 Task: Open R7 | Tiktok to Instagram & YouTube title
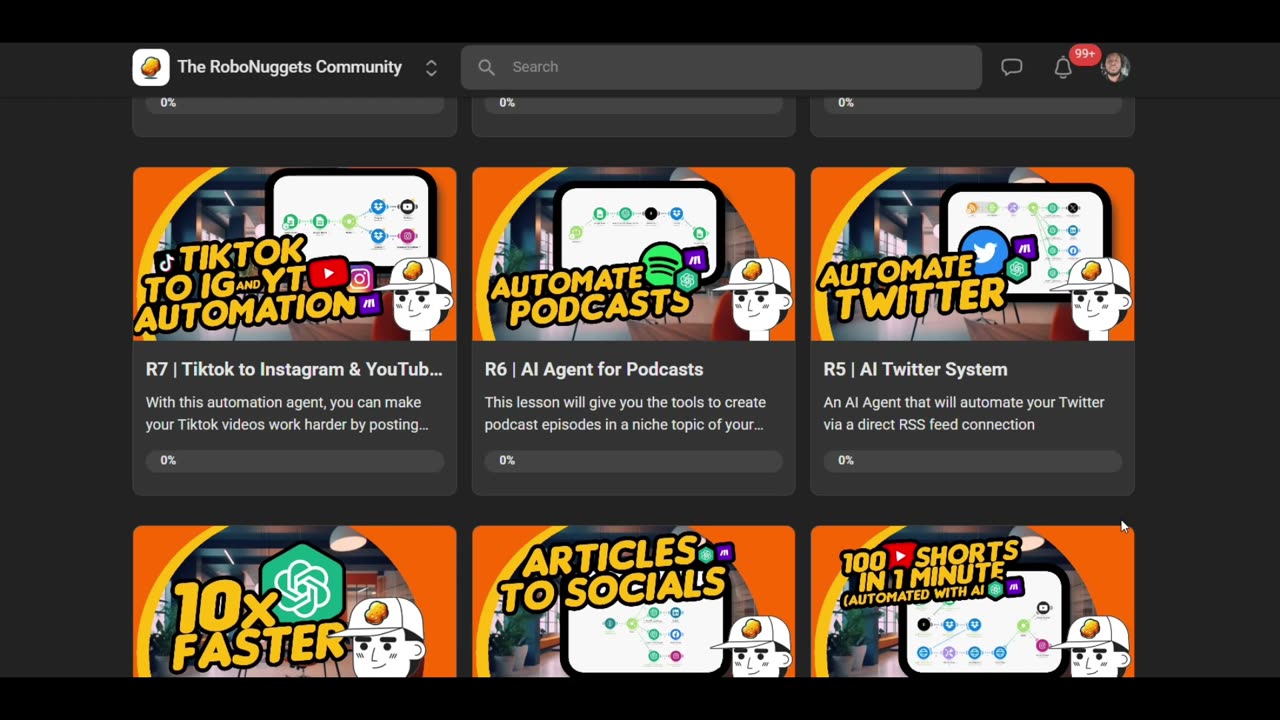pos(294,369)
